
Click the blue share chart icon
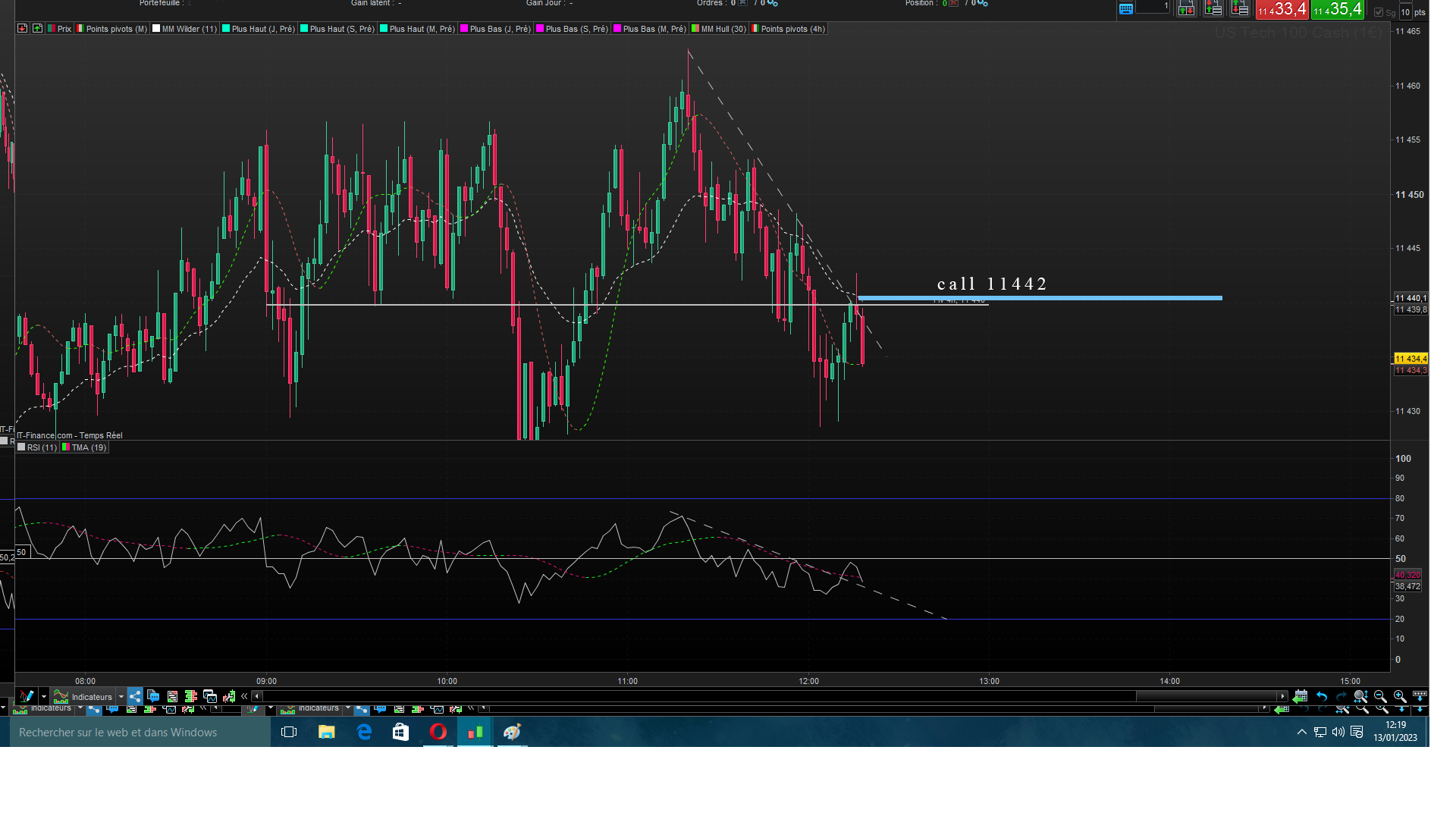[134, 696]
